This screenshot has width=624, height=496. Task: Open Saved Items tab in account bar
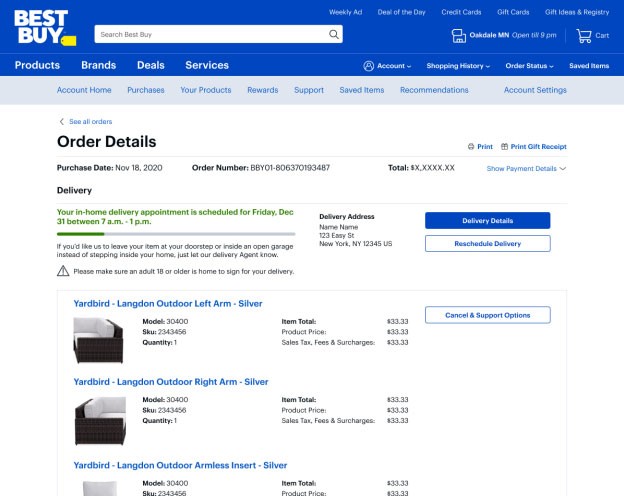(x=362, y=90)
